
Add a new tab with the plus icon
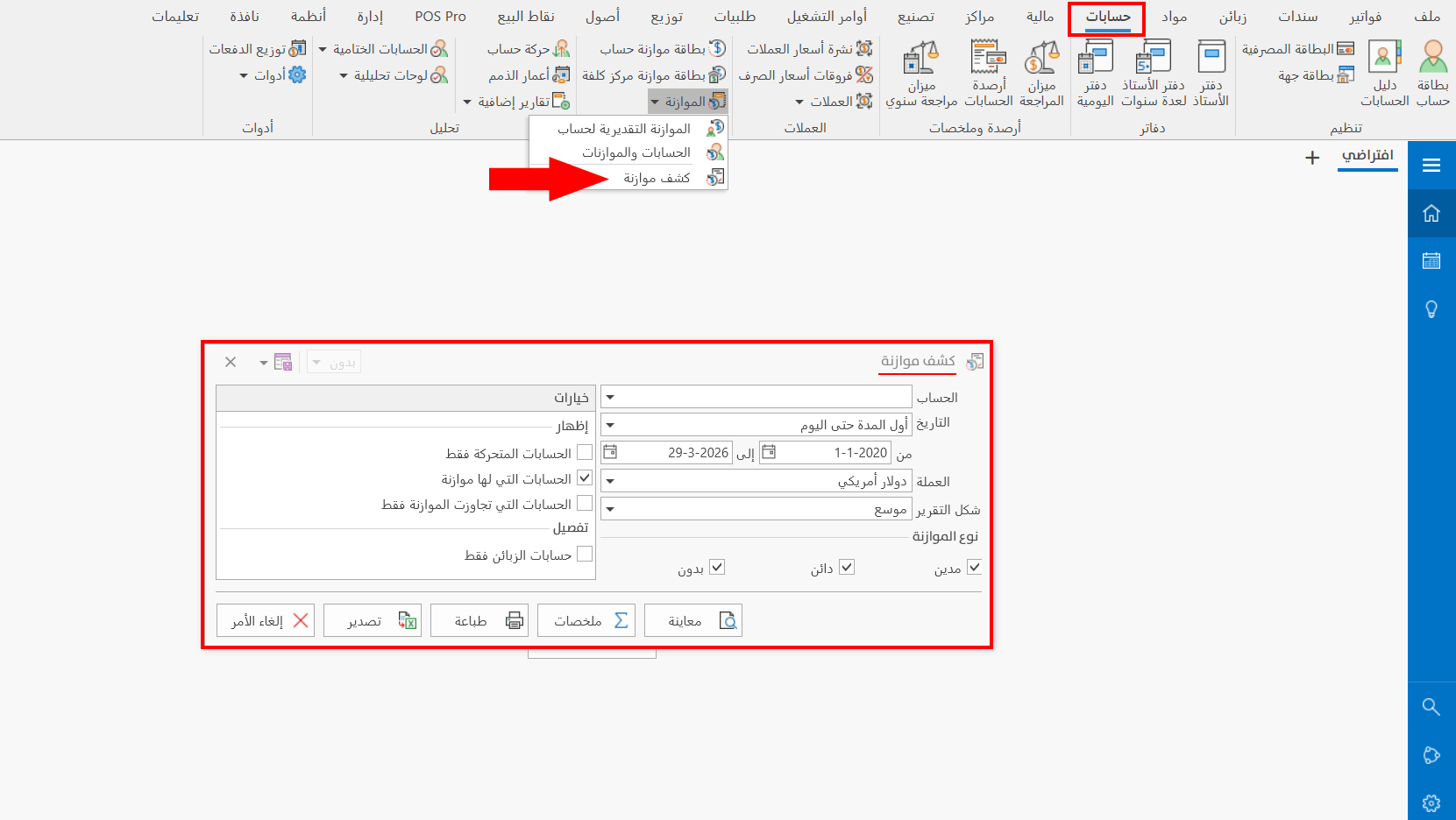point(1312,158)
